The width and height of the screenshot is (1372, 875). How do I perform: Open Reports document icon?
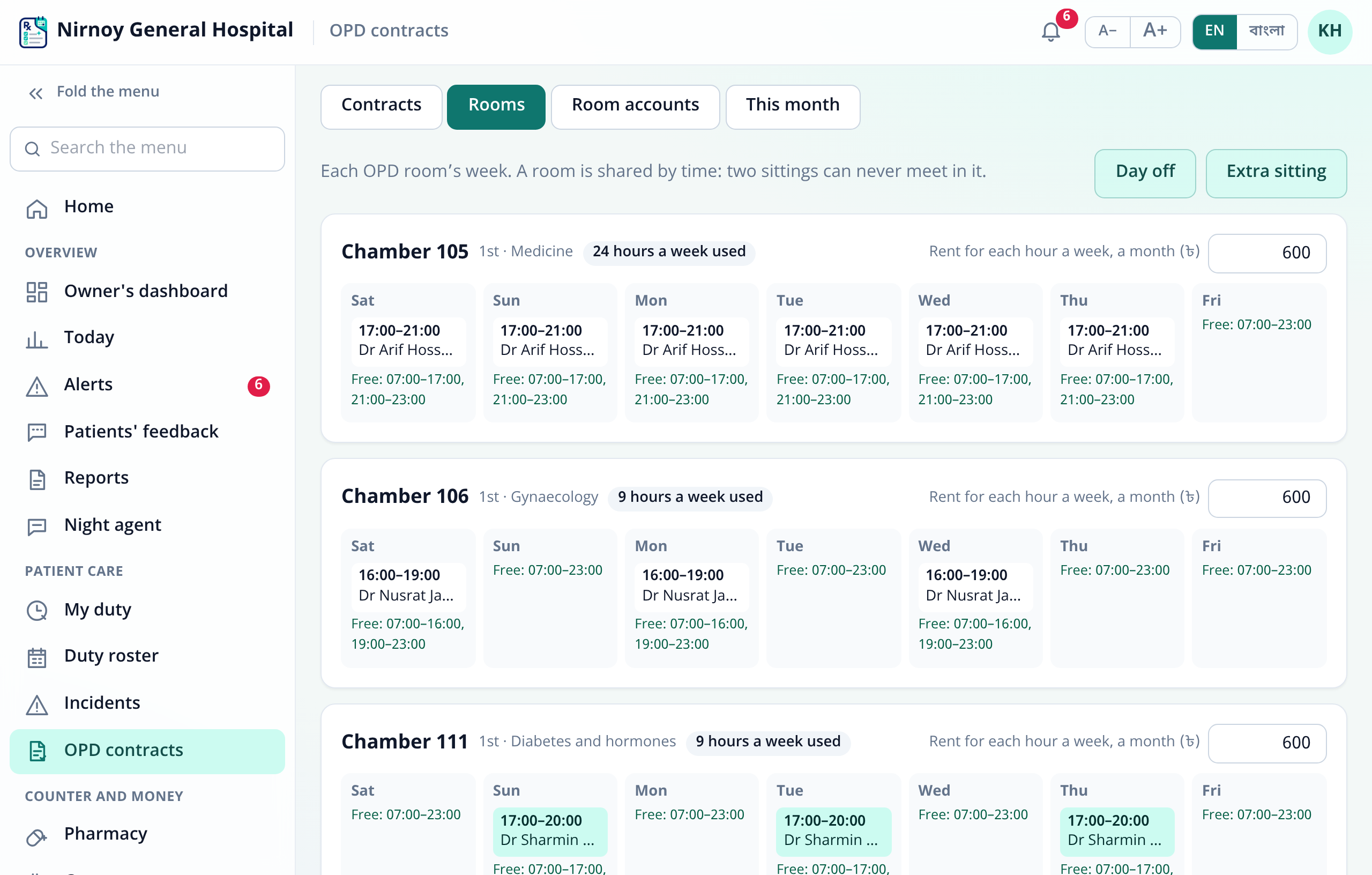click(37, 479)
